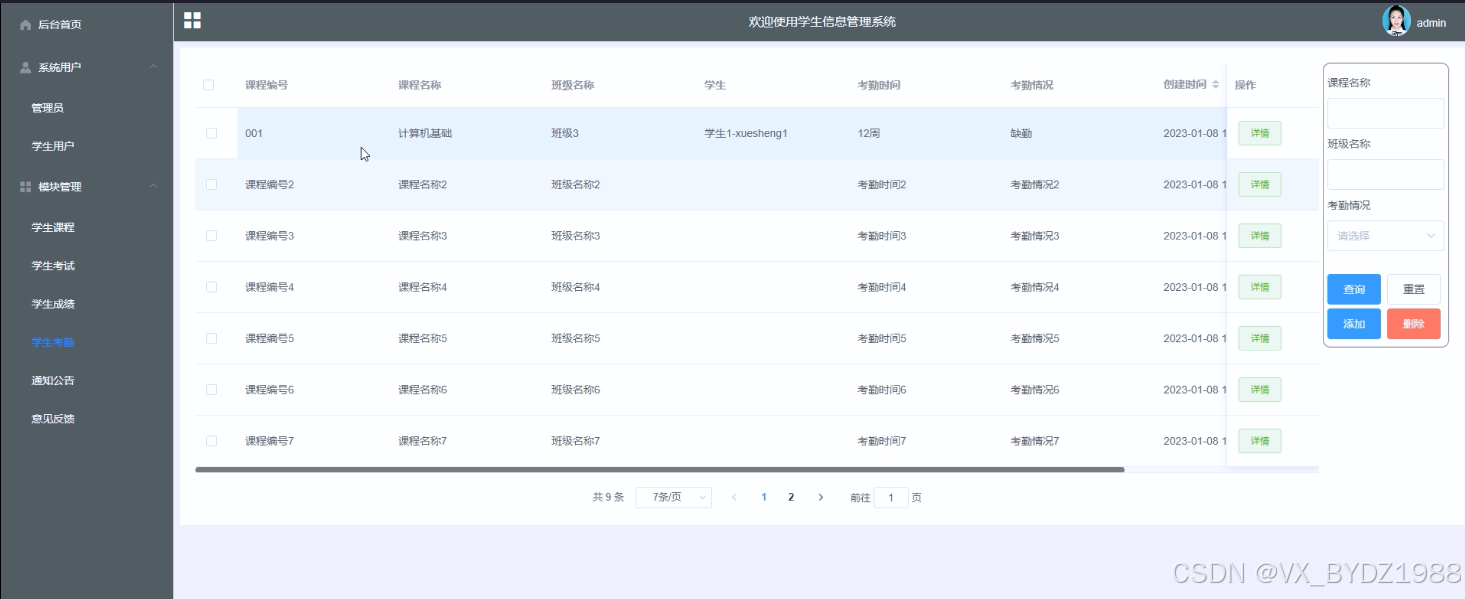Screen dimensions: 1465x599
Task: Click the 计算机基础 cell
Action: [x=425, y=133]
